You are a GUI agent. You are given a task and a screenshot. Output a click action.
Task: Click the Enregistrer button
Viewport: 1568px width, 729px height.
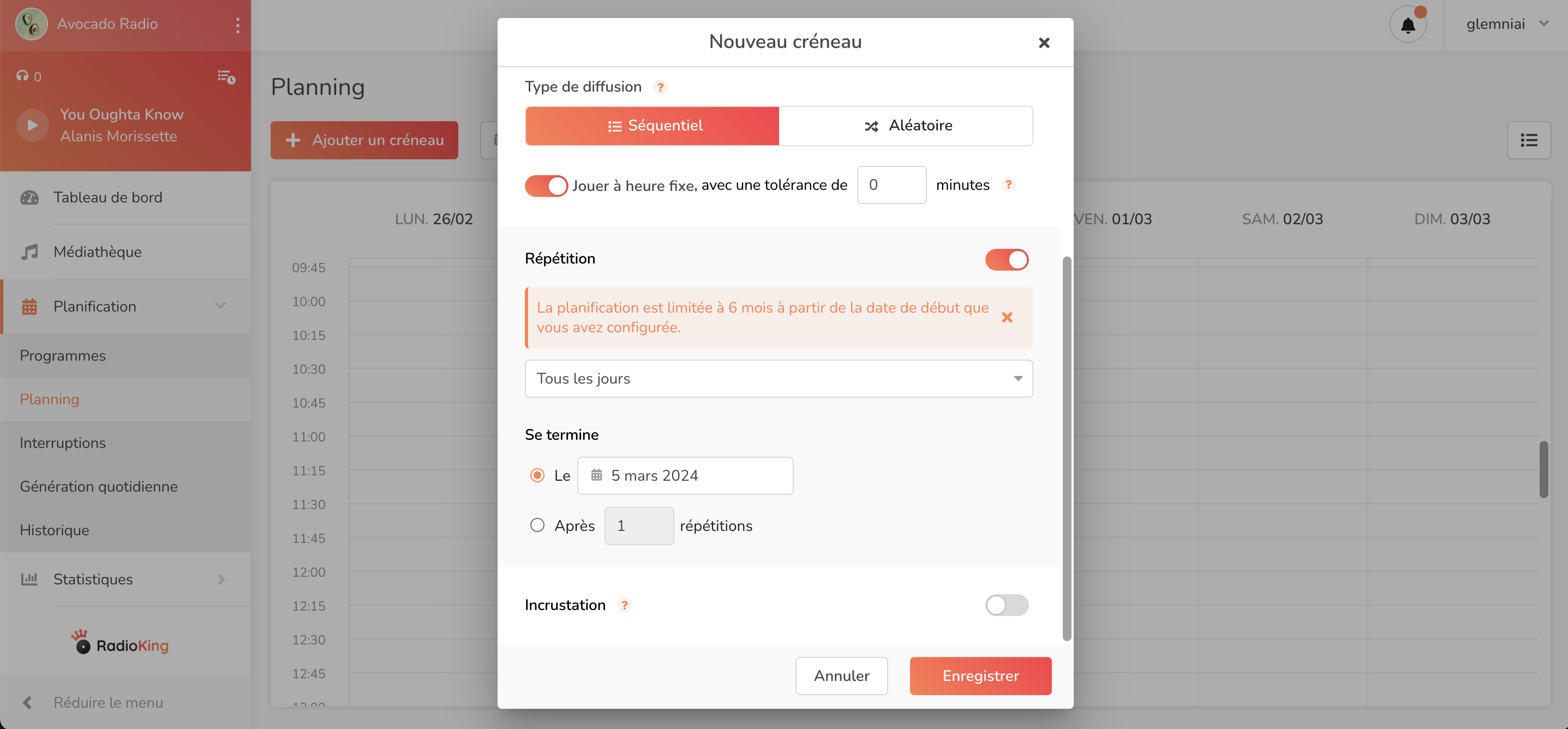tap(980, 676)
